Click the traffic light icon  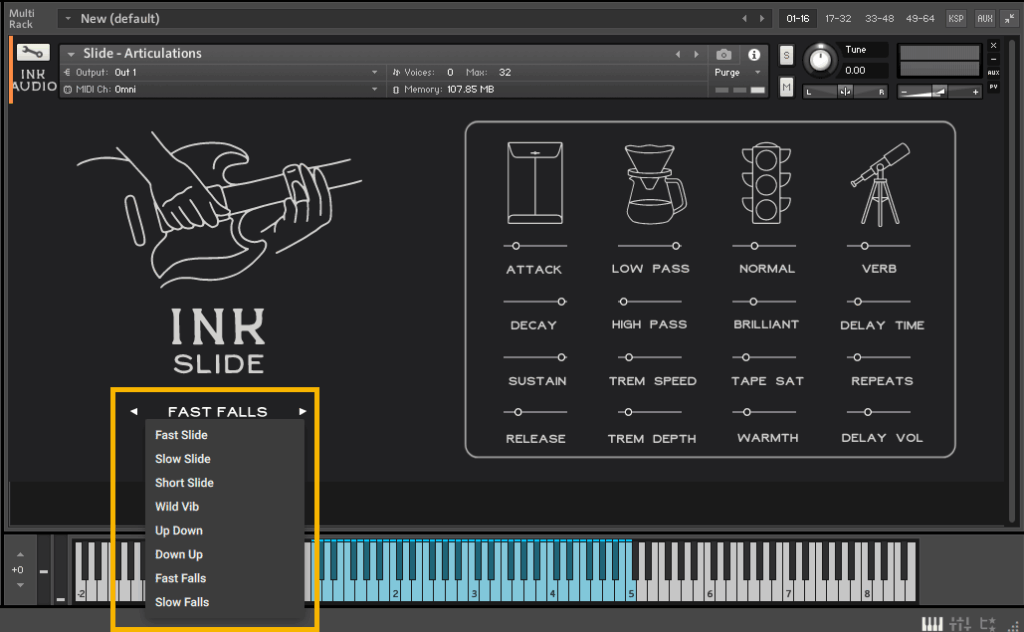[x=767, y=183]
